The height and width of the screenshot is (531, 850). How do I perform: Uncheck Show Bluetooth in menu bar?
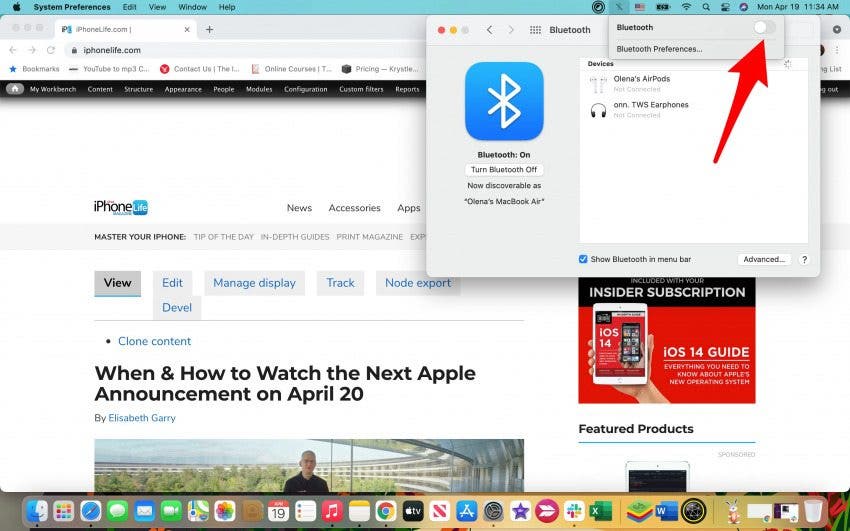click(584, 259)
